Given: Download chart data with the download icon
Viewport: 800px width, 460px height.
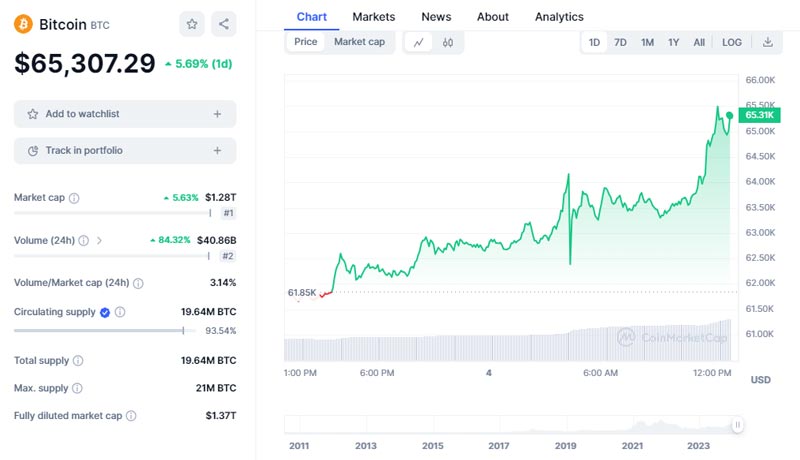Looking at the screenshot, I should [x=767, y=42].
